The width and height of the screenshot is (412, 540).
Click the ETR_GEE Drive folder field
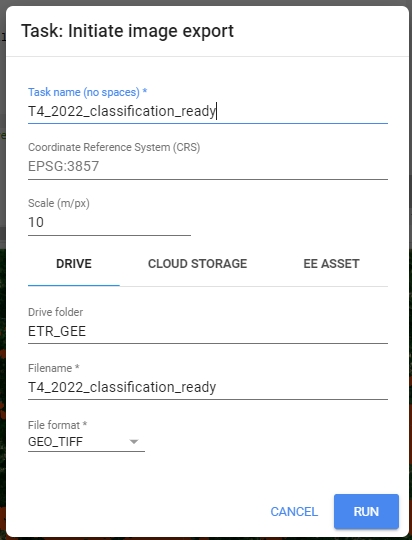click(208, 331)
